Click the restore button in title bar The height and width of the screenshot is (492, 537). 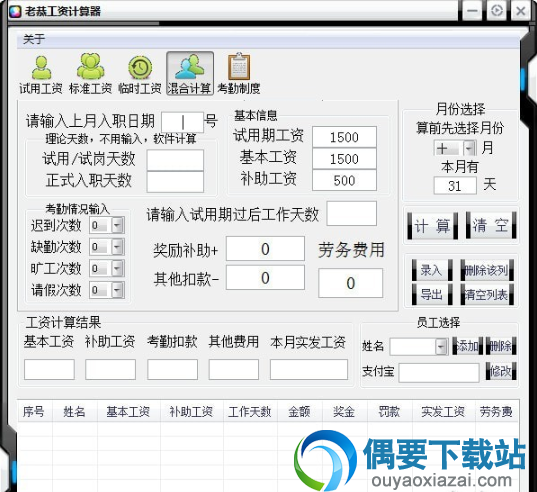pyautogui.click(x=497, y=11)
